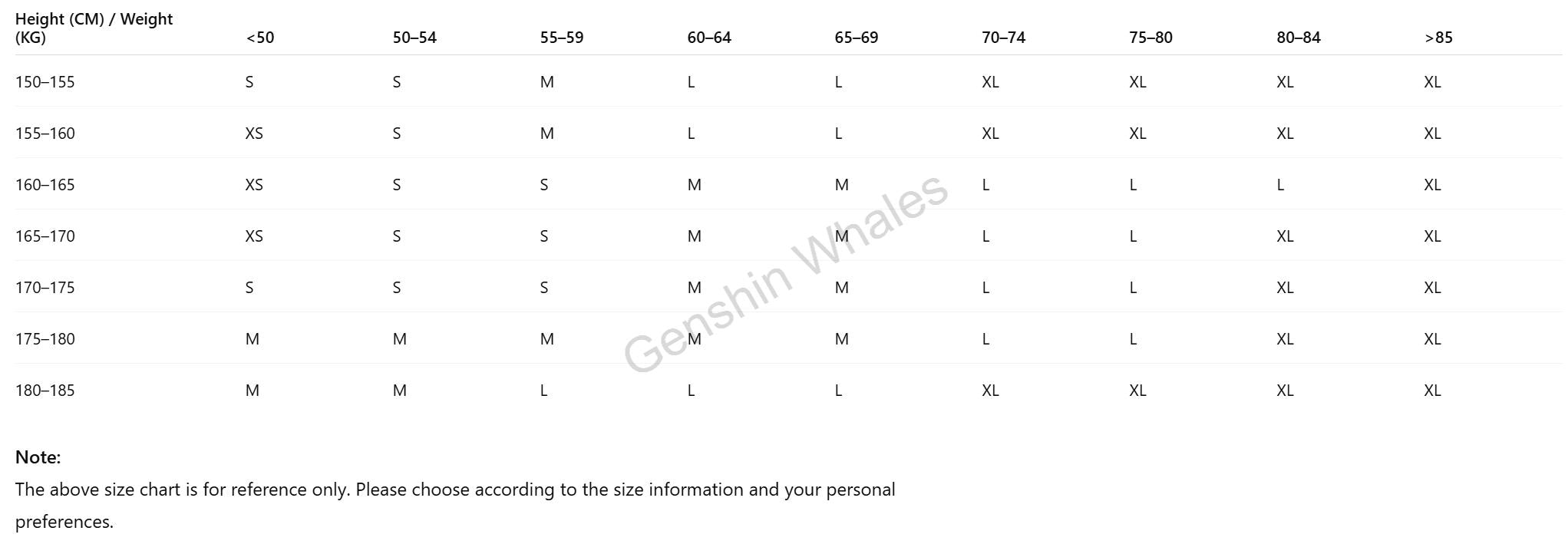
Task: Select the "55–59" column header
Action: tap(562, 38)
